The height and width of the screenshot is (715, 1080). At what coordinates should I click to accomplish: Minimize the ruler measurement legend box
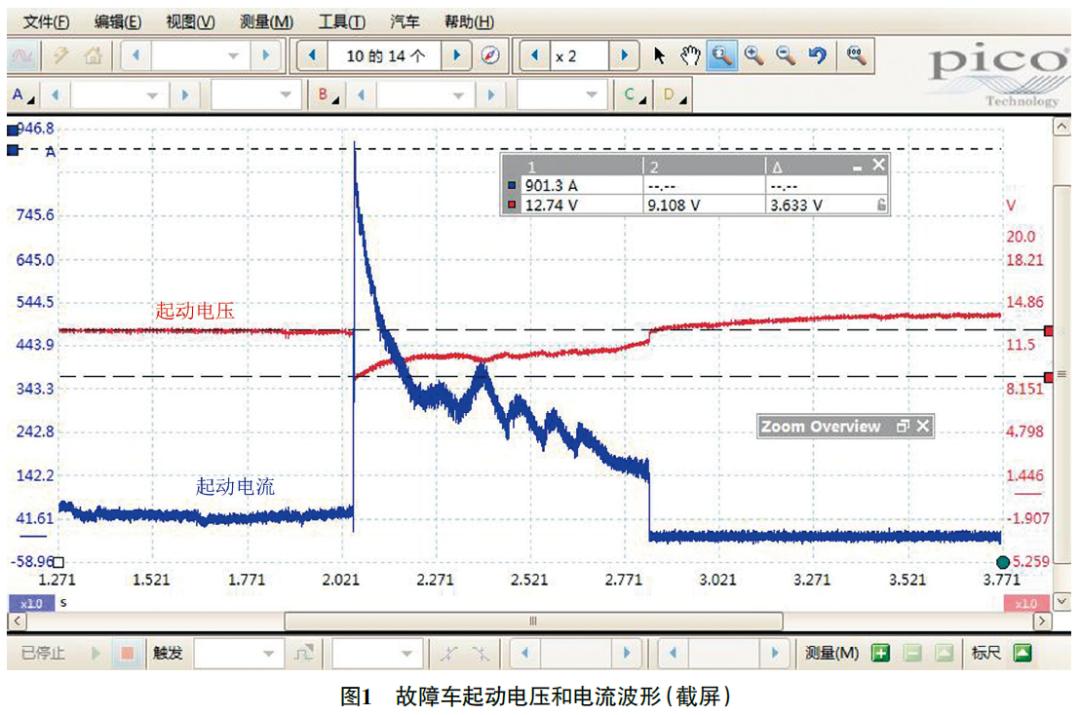[x=857, y=167]
